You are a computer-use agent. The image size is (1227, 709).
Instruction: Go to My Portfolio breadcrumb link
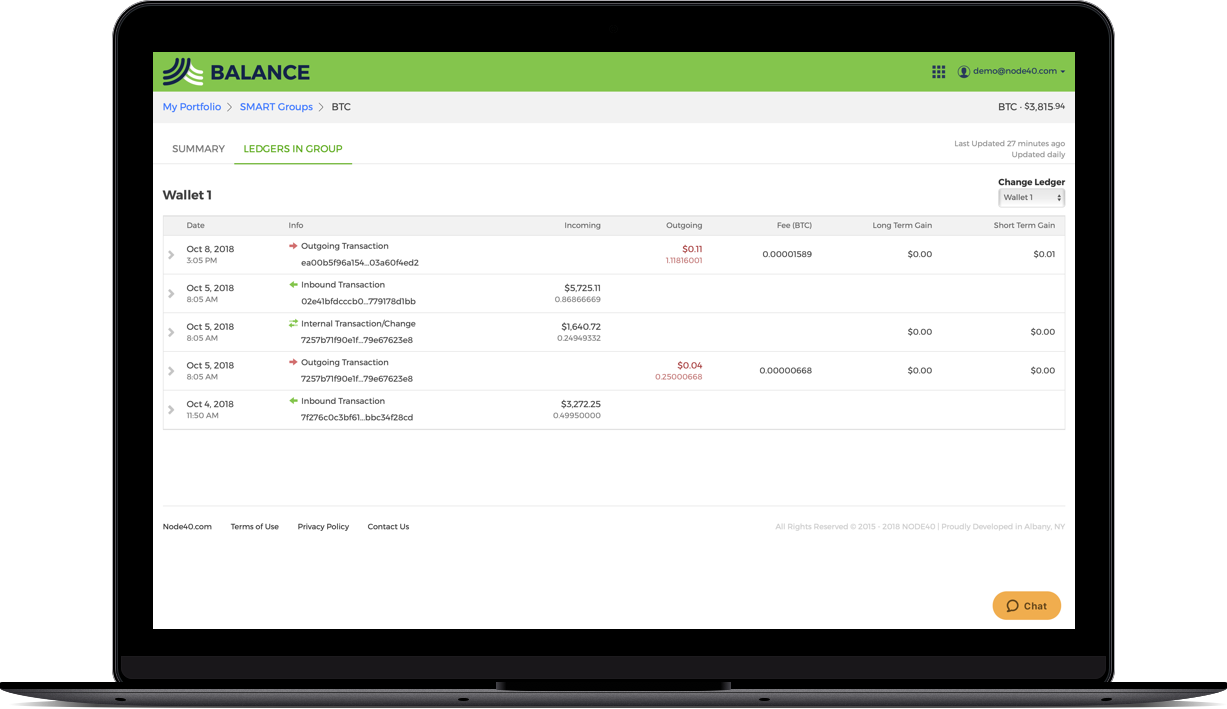tap(192, 107)
